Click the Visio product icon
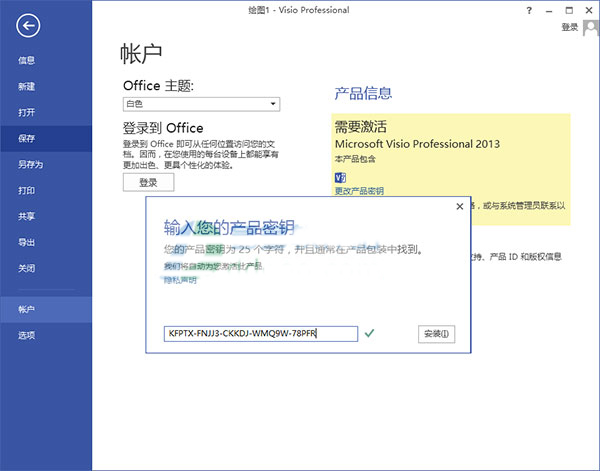The height and width of the screenshot is (471, 600). pos(340,178)
